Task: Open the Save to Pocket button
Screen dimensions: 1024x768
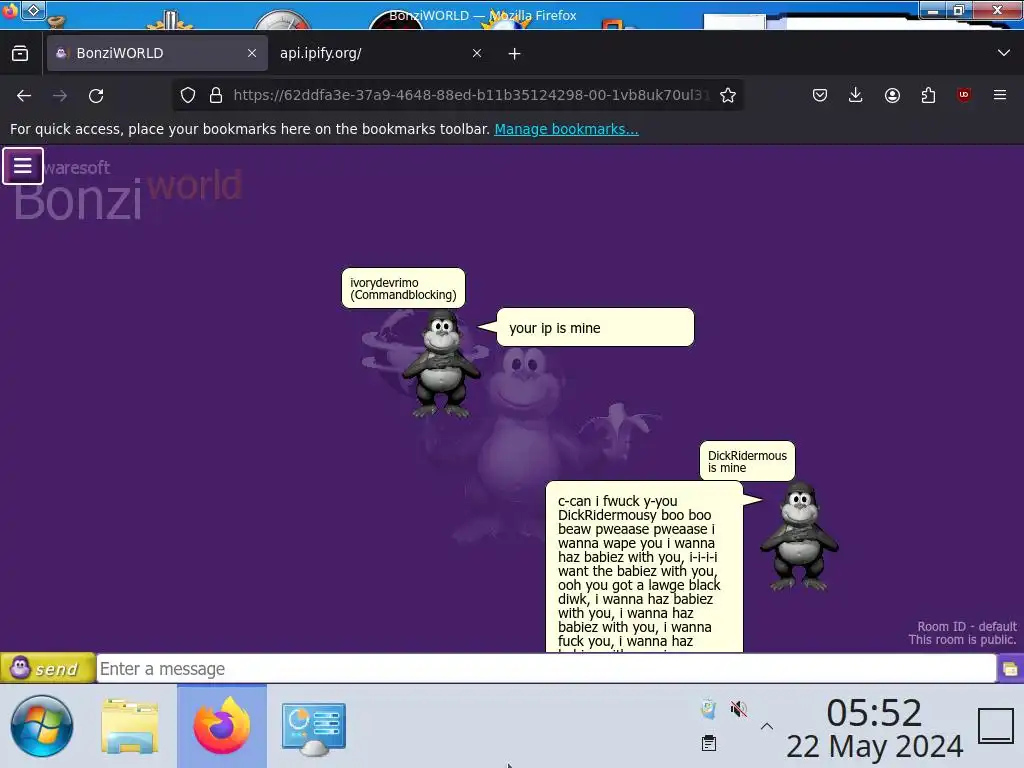Action: click(820, 95)
